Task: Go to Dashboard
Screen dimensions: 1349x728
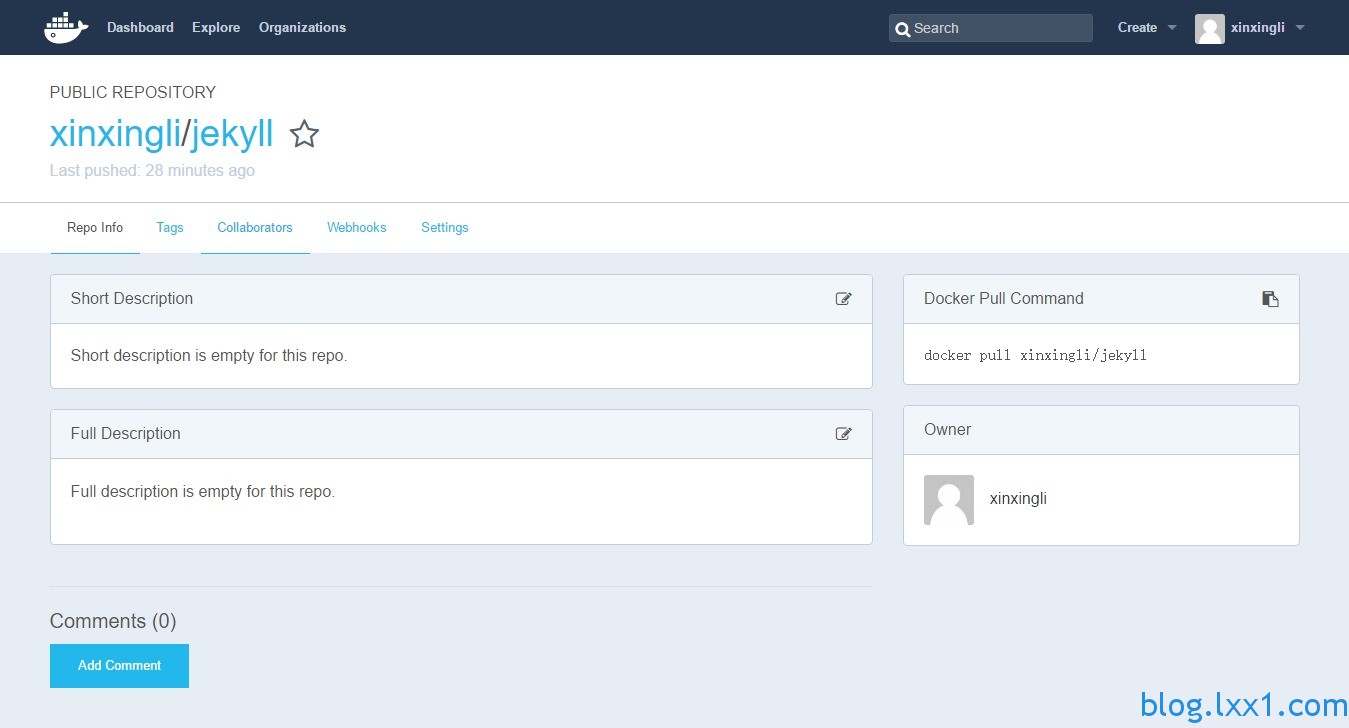Action: (x=140, y=28)
